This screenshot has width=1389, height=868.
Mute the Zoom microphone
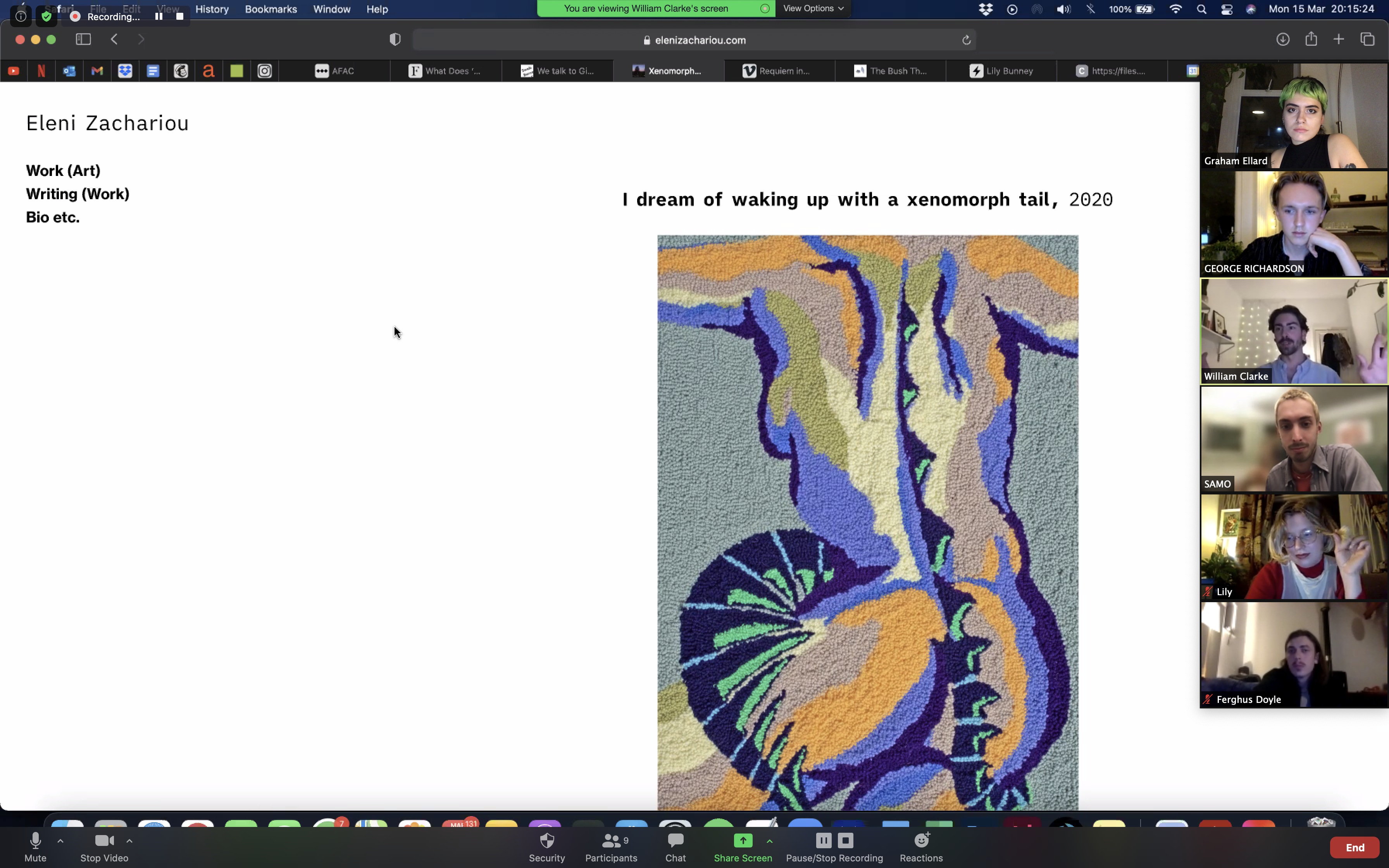tap(35, 847)
